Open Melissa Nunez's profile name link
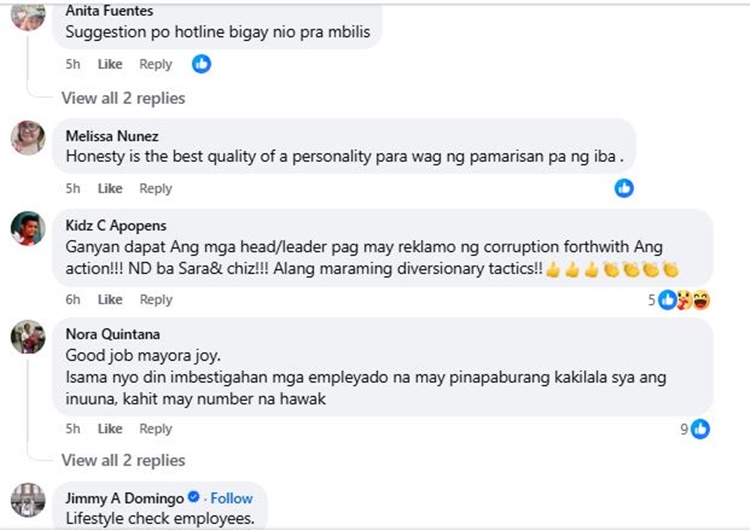This screenshot has height=530, width=750. [112, 136]
